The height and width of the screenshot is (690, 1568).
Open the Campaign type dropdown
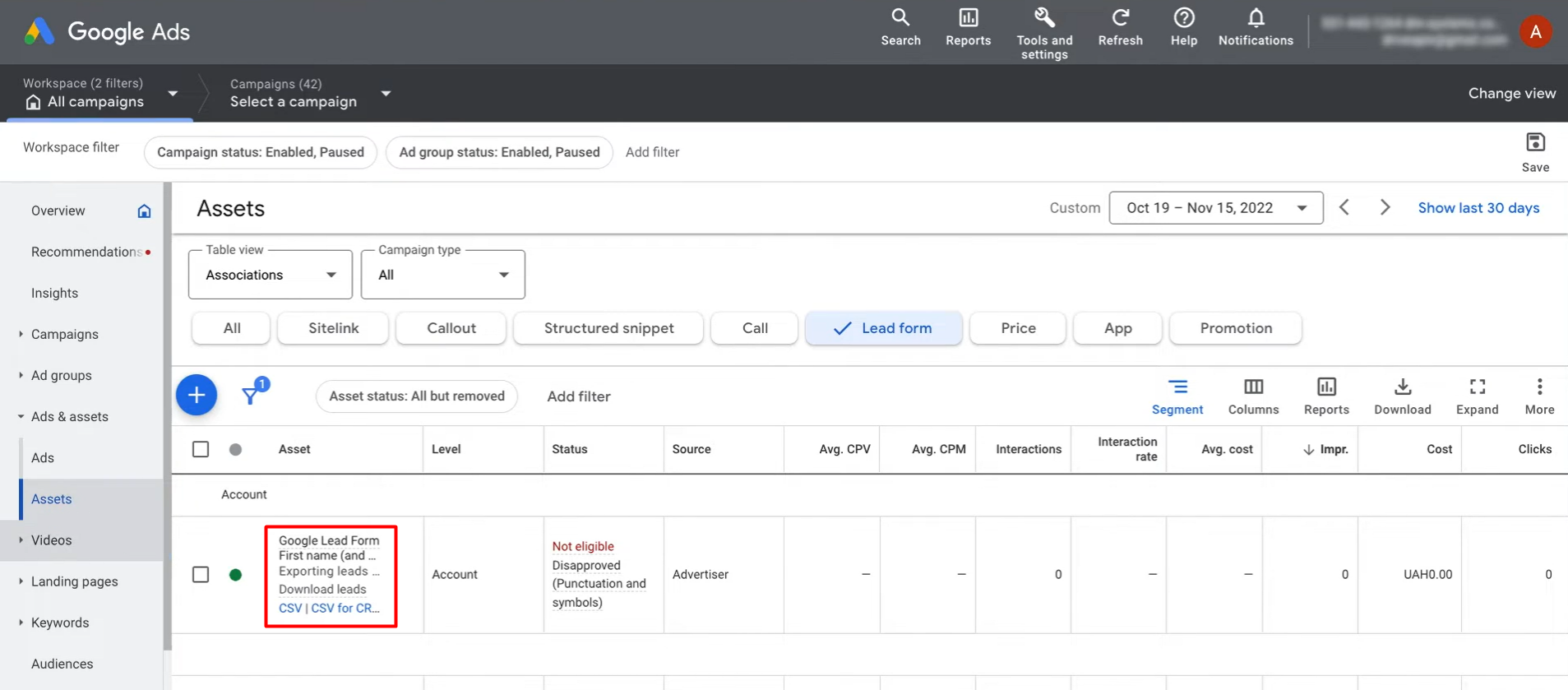point(443,275)
